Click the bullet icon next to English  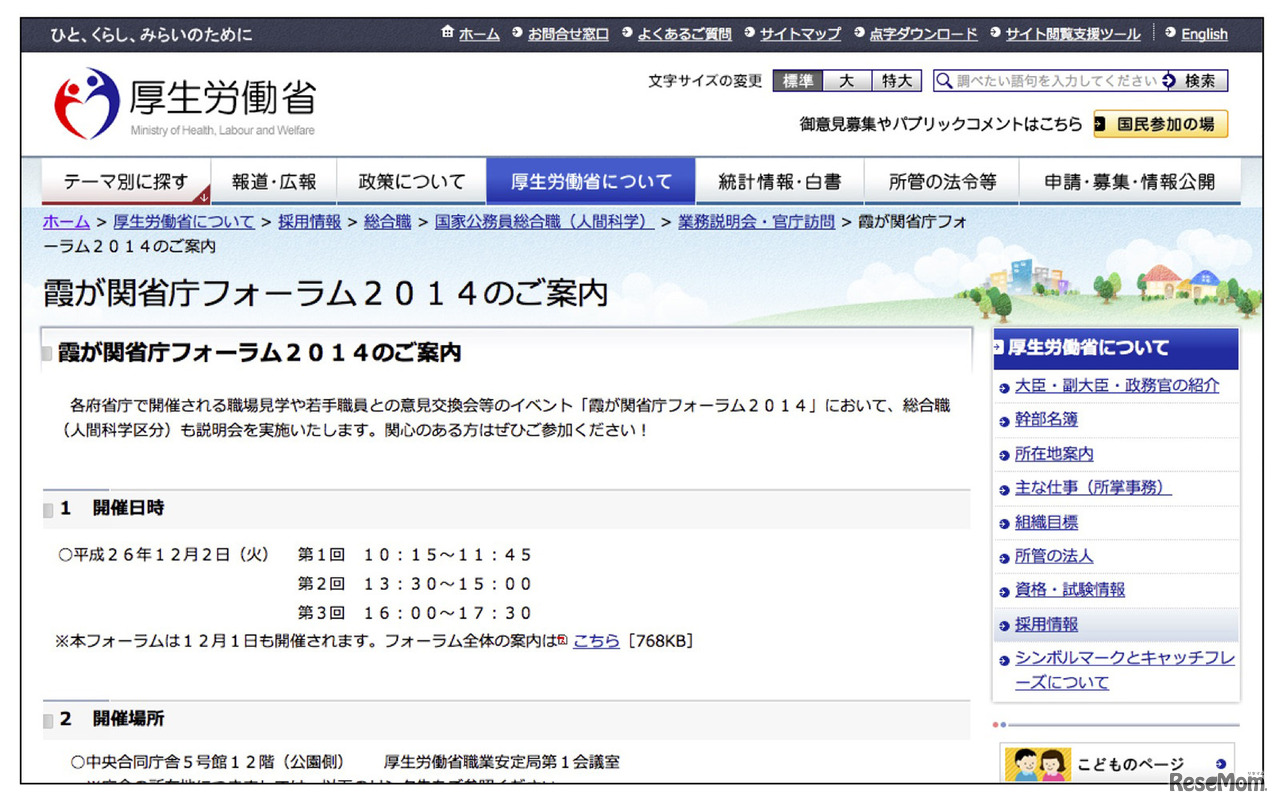click(1171, 33)
